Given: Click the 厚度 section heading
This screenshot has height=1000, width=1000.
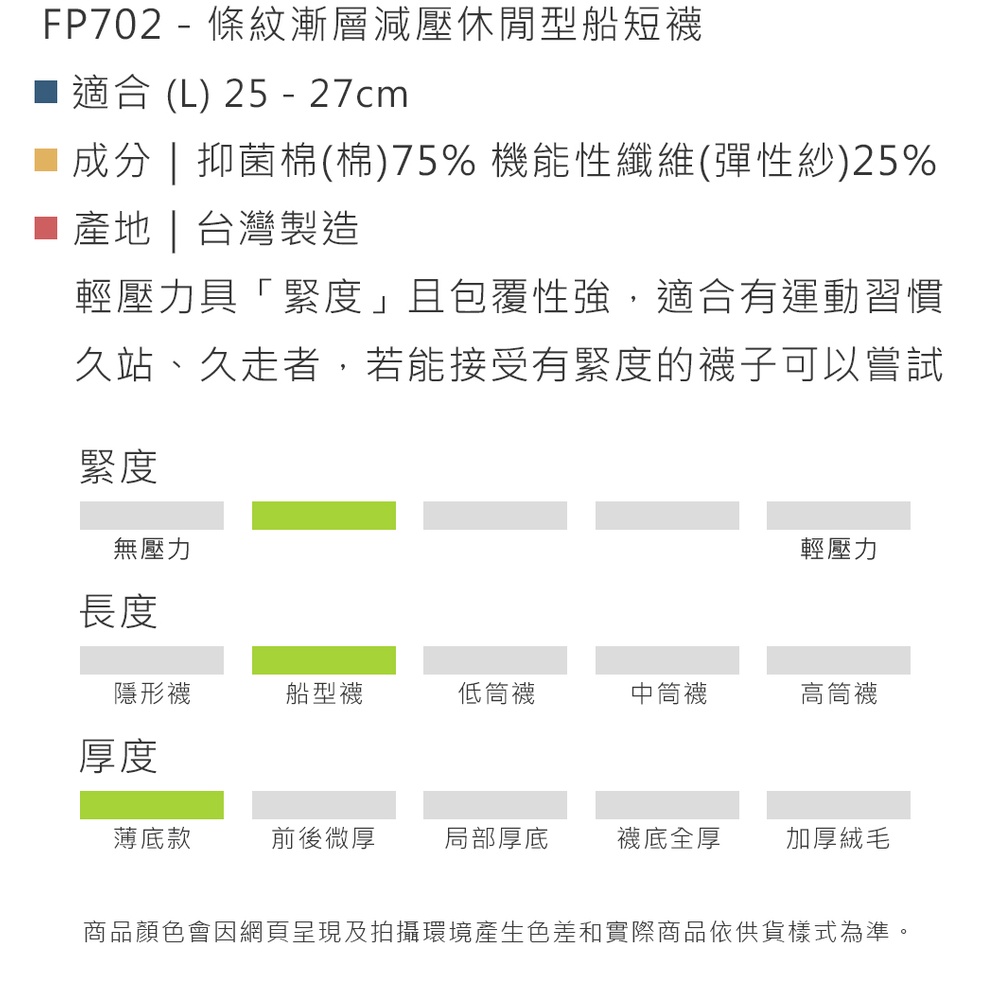Looking at the screenshot, I should (x=118, y=757).
